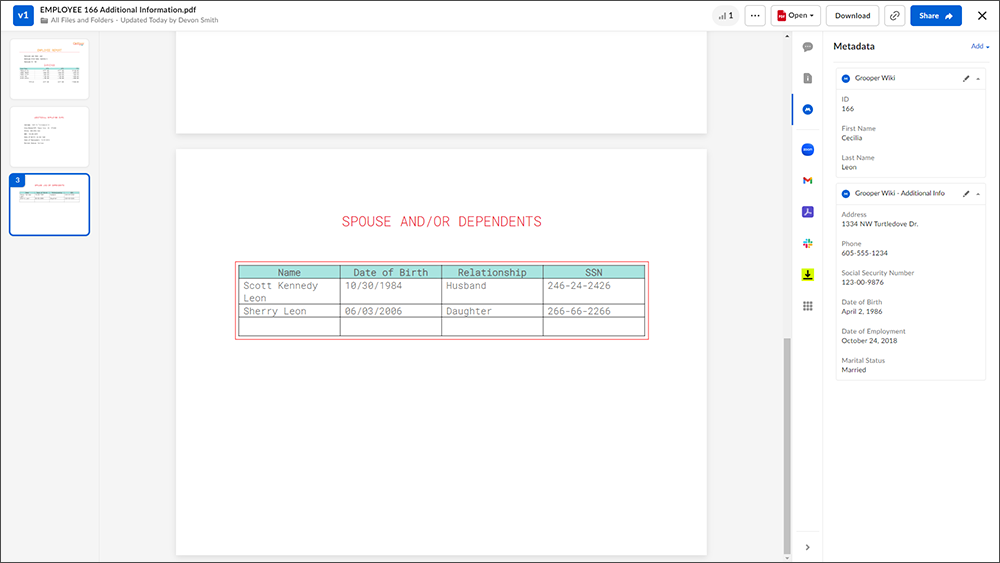Click the Date of Birth column header
1000x563 pixels.
[x=390, y=272]
